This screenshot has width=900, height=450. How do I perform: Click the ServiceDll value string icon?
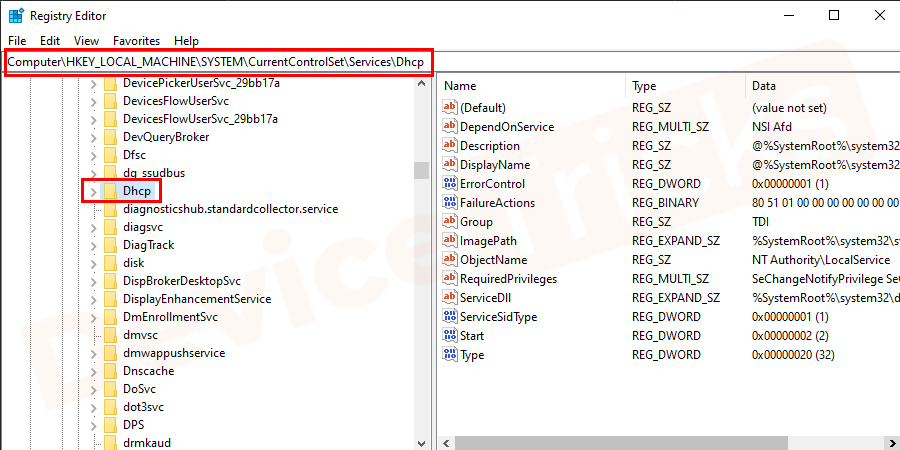point(449,297)
